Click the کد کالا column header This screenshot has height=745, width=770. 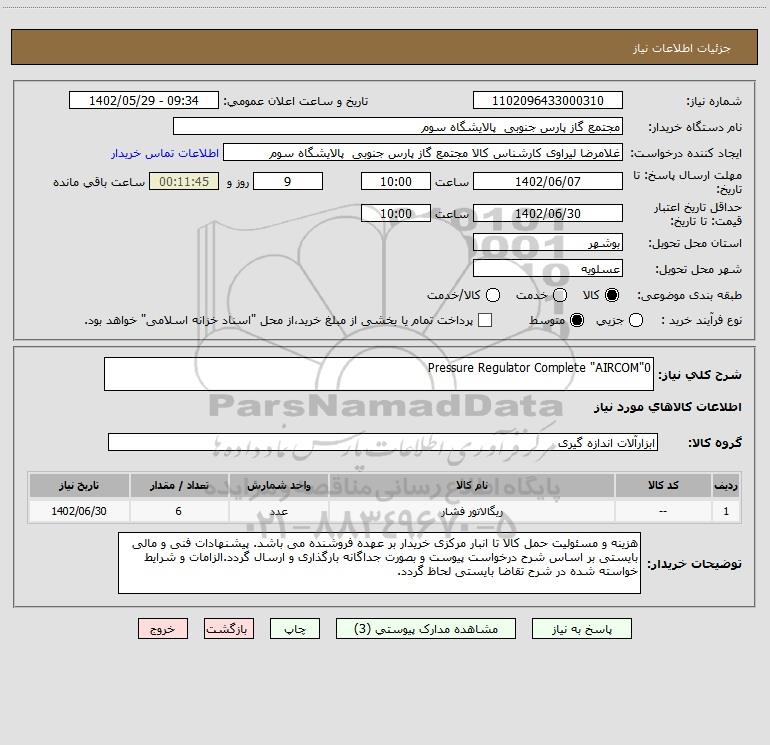663,485
